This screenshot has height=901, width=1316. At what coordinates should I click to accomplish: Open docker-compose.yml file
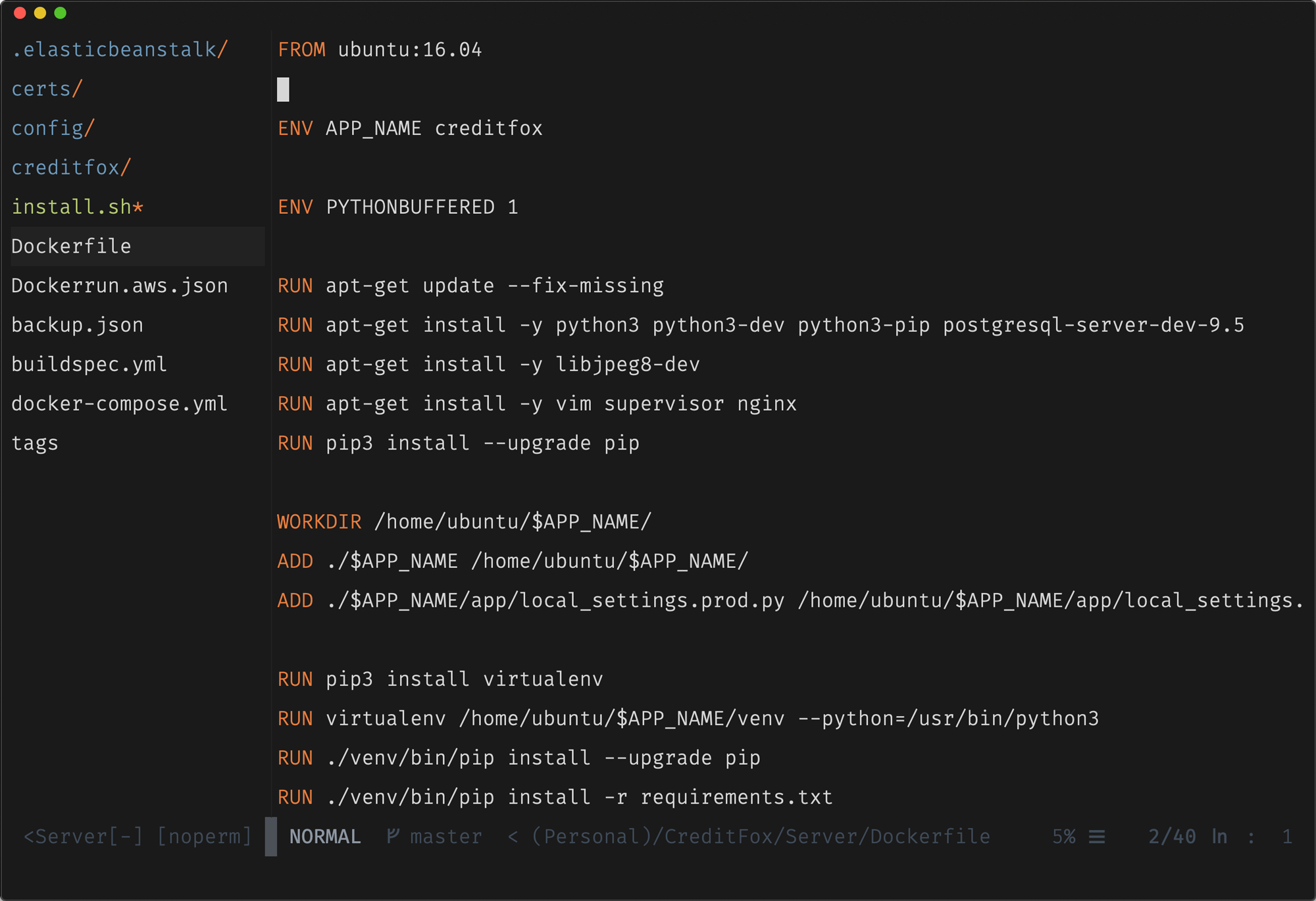[120, 404]
